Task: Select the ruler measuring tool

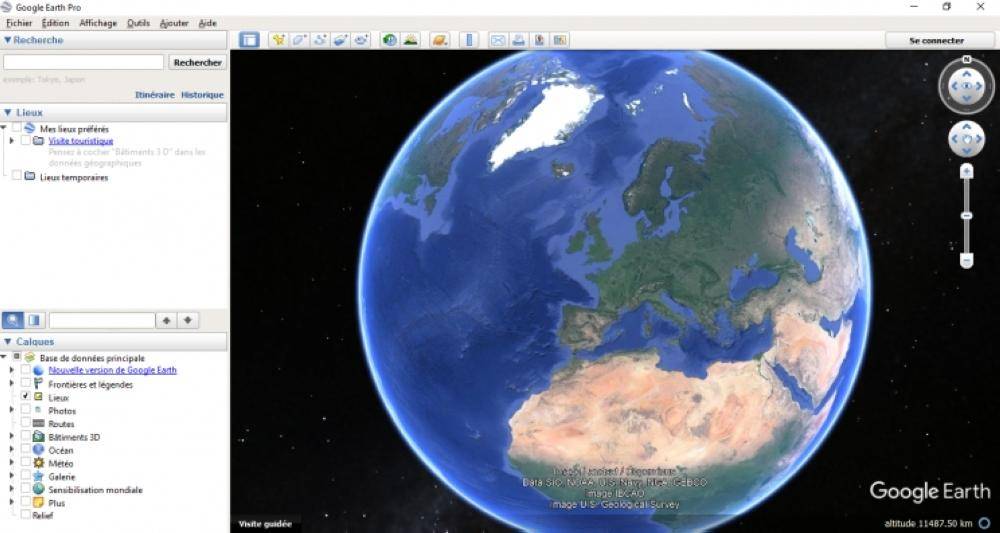Action: [469, 40]
